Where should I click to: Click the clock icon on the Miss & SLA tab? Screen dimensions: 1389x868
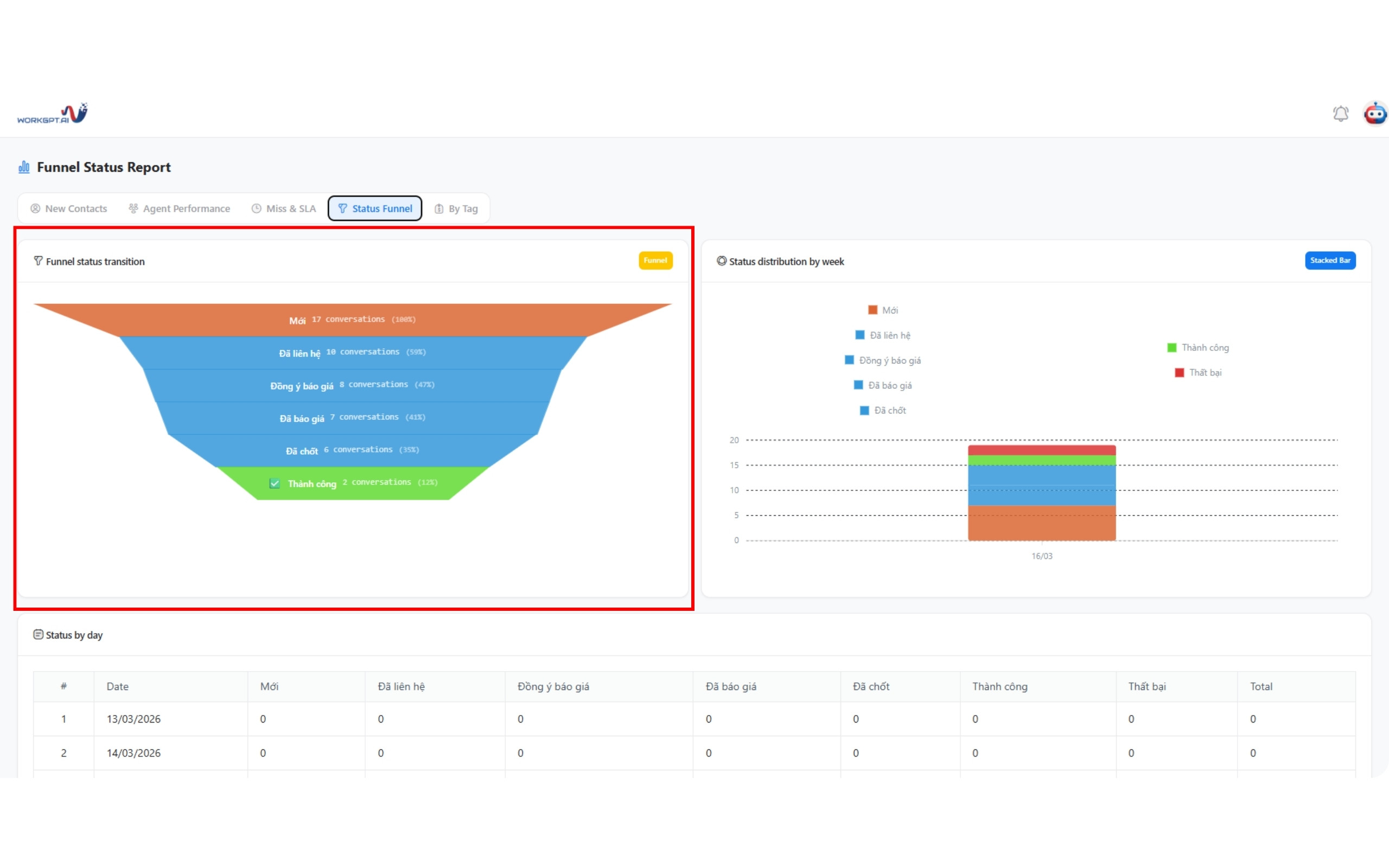(257, 208)
